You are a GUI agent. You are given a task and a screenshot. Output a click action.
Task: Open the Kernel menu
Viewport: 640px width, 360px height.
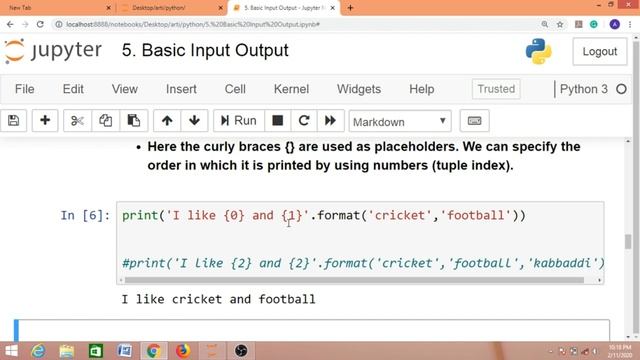click(x=291, y=89)
